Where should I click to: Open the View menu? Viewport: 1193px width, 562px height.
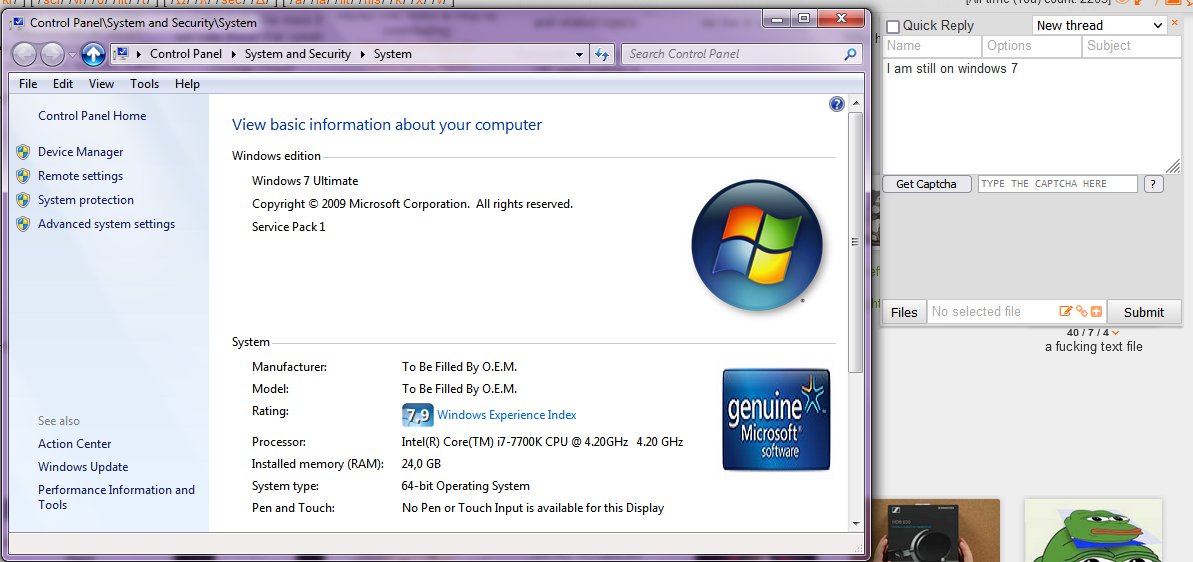point(101,84)
